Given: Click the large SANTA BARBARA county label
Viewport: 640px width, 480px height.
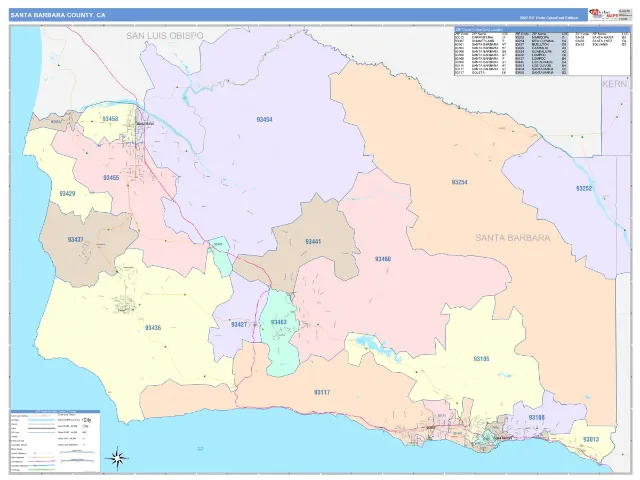Looking at the screenshot, I should pos(513,238).
